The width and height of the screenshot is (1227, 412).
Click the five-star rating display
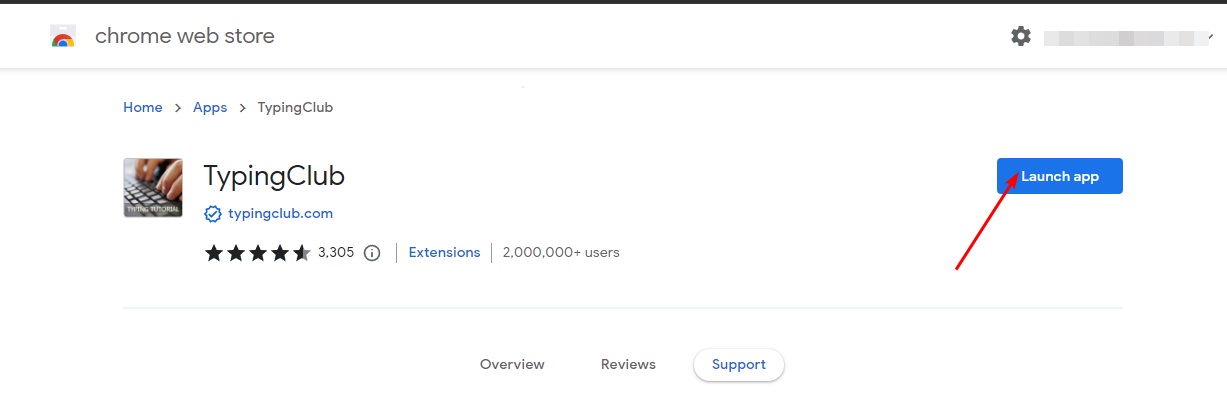(257, 253)
